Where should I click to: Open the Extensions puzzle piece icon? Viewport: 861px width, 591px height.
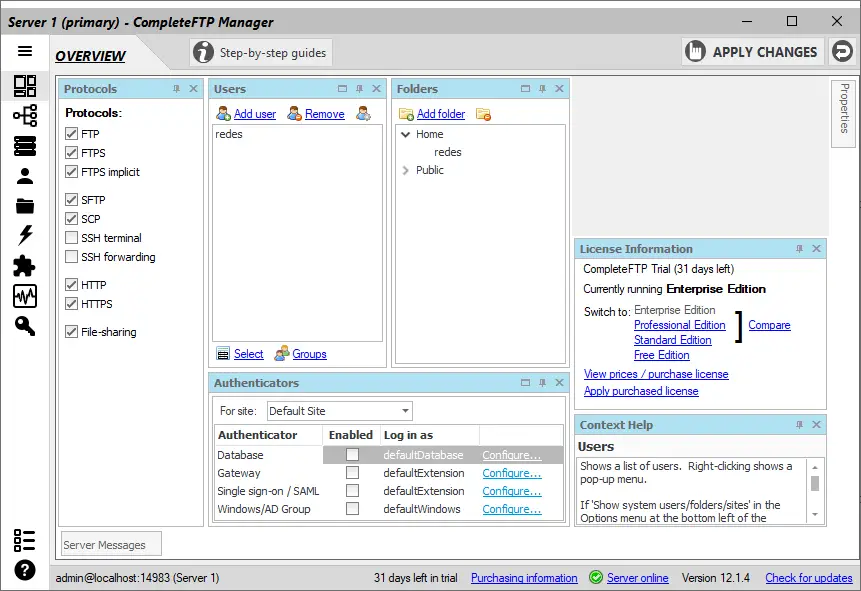tap(25, 266)
